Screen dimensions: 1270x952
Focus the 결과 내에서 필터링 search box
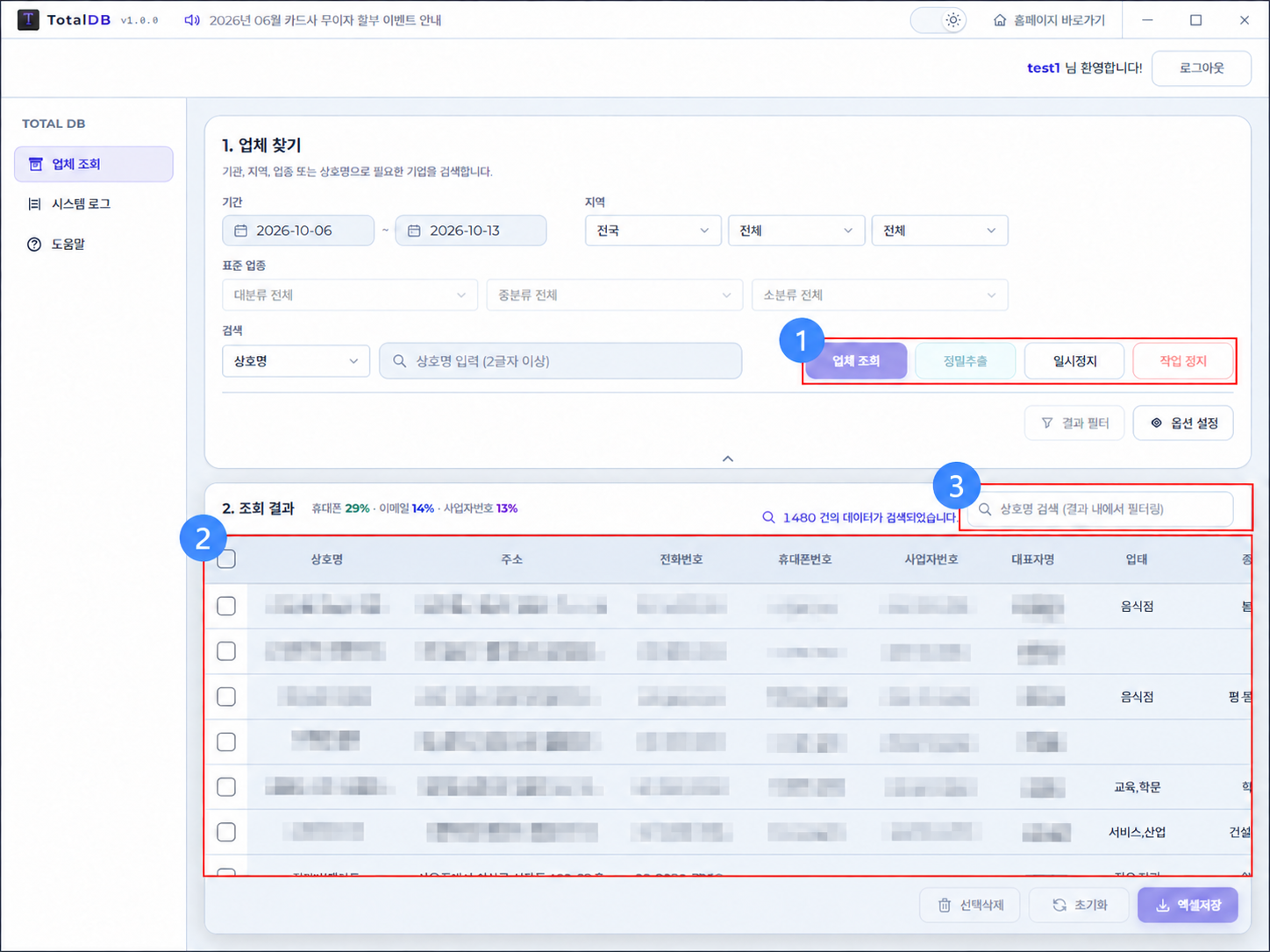[x=1100, y=509]
